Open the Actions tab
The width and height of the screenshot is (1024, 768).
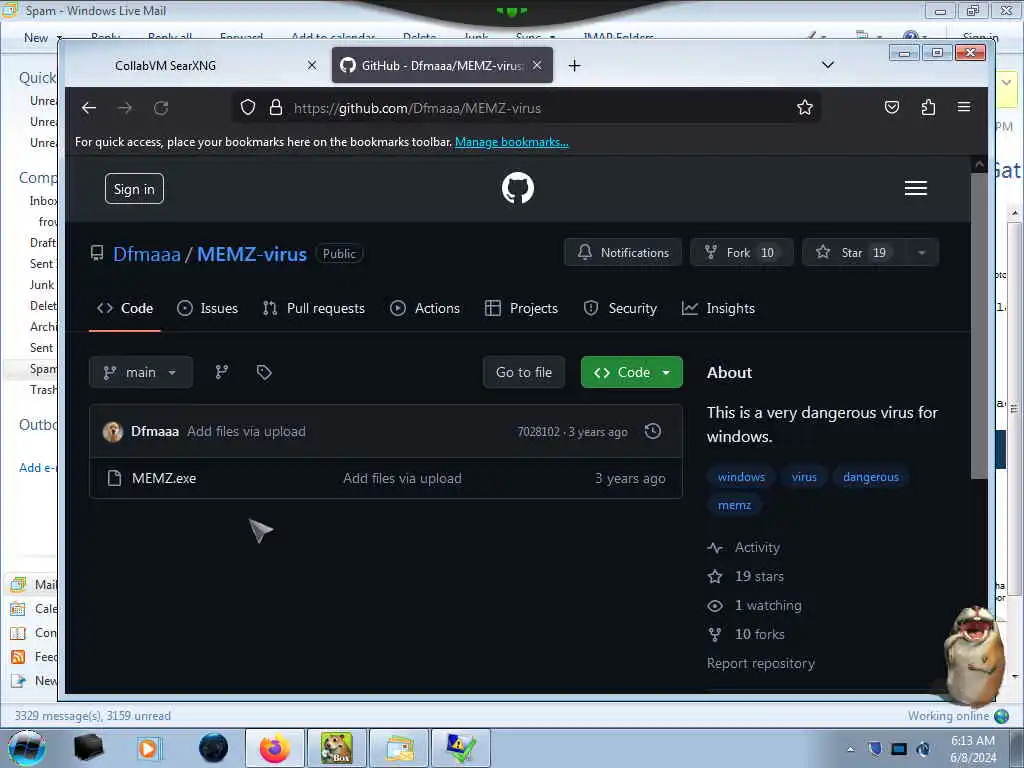click(424, 308)
